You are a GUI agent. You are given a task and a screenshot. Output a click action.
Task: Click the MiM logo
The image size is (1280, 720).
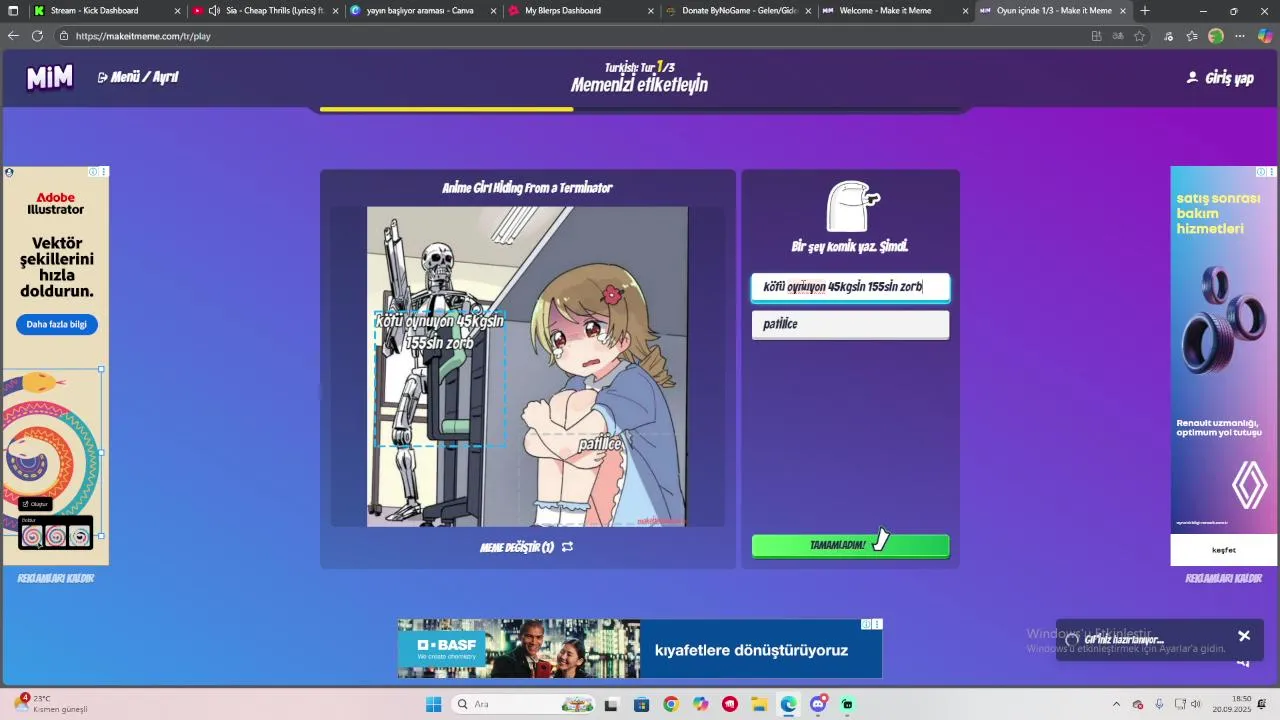(x=50, y=77)
